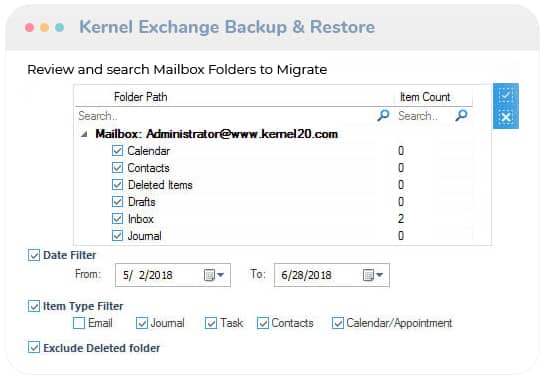
Task: Open the To date calendar icon
Action: point(368,275)
